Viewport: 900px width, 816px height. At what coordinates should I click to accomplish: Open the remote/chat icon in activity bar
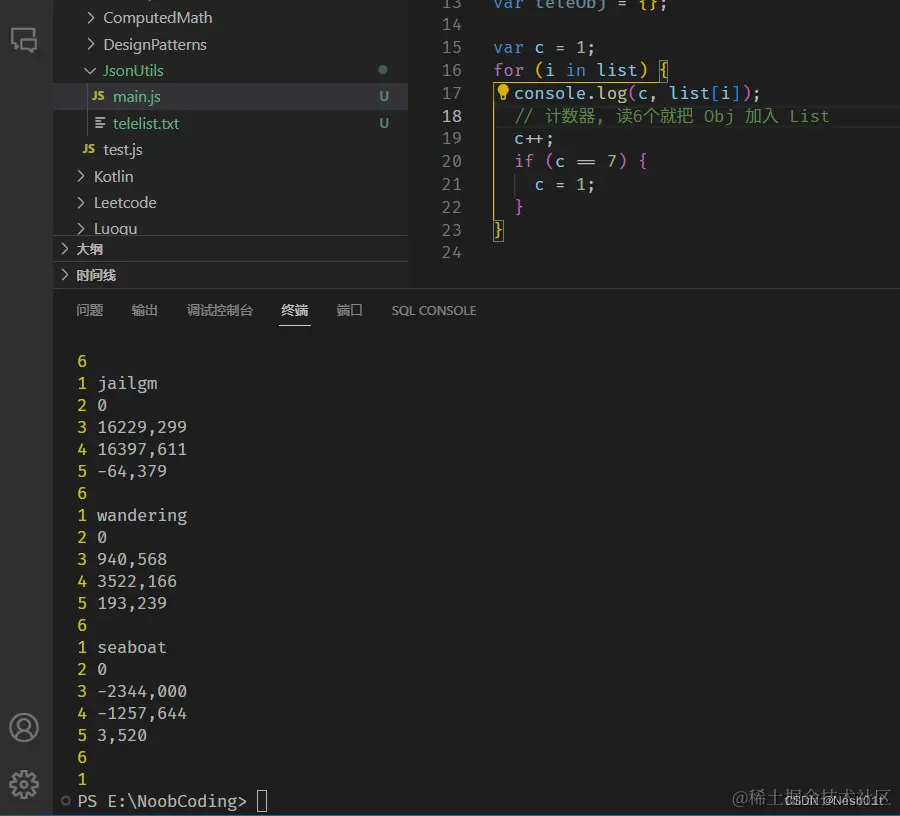(x=24, y=40)
